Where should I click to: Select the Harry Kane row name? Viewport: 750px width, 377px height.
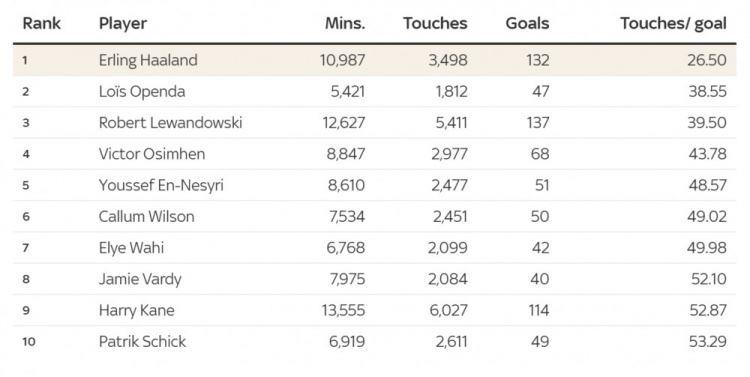tap(137, 311)
